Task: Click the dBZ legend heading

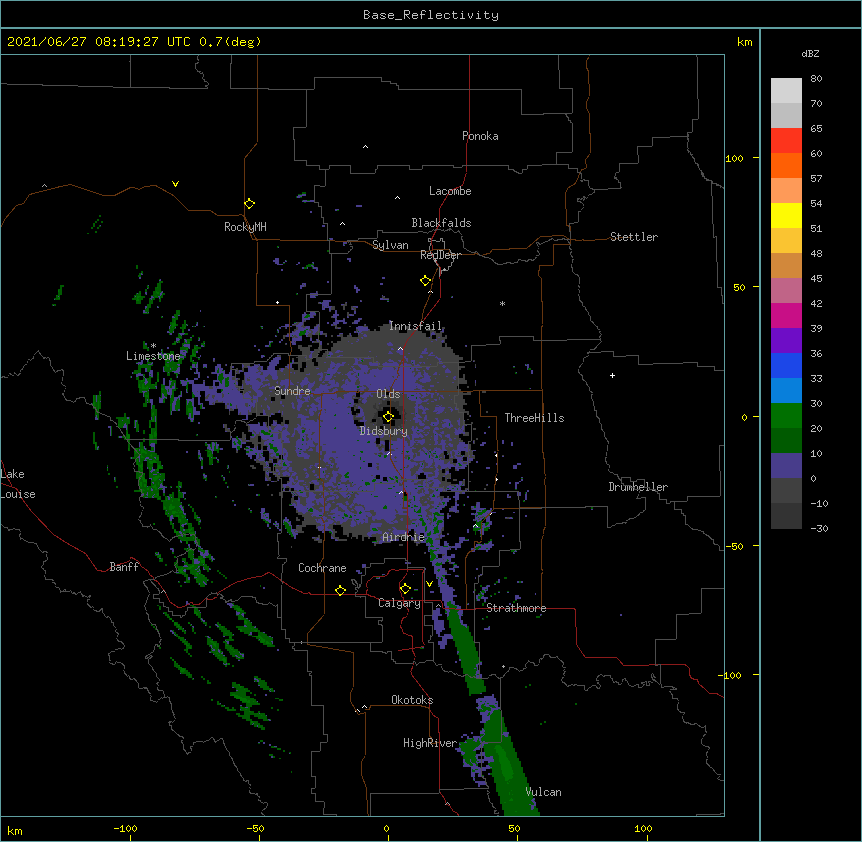Action: [x=810, y=53]
